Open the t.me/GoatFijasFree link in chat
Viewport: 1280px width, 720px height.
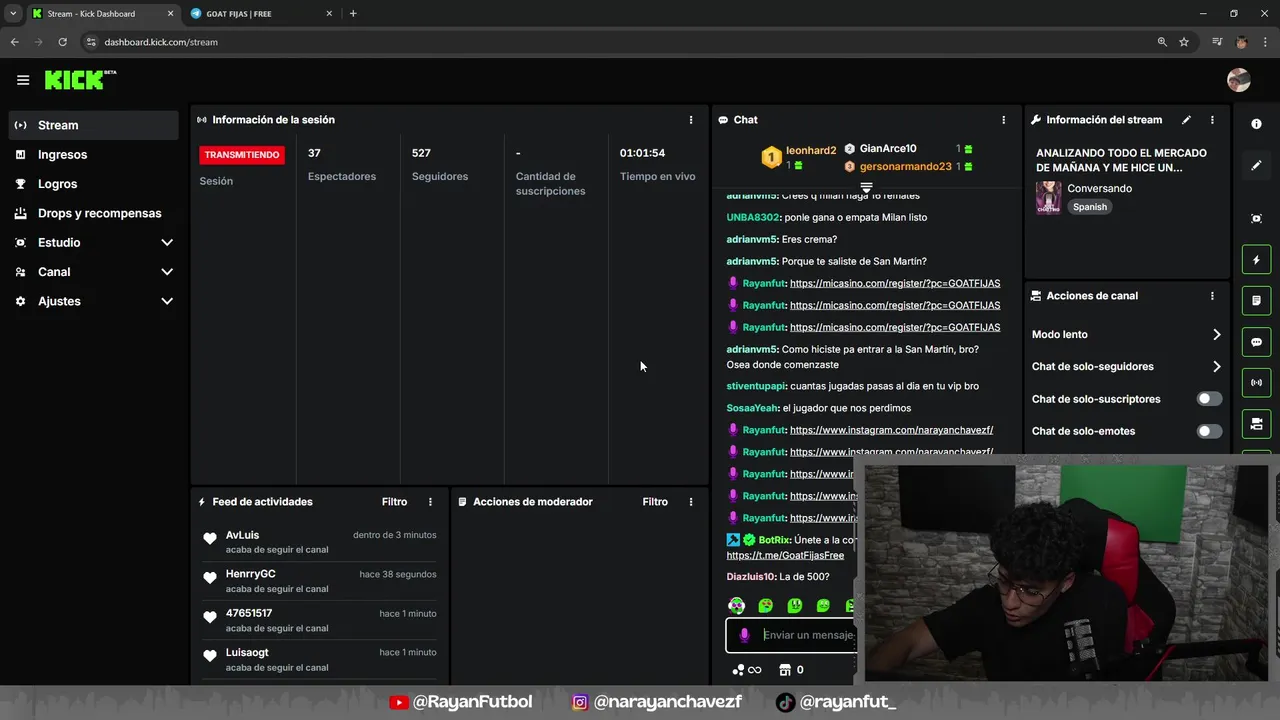pos(785,555)
